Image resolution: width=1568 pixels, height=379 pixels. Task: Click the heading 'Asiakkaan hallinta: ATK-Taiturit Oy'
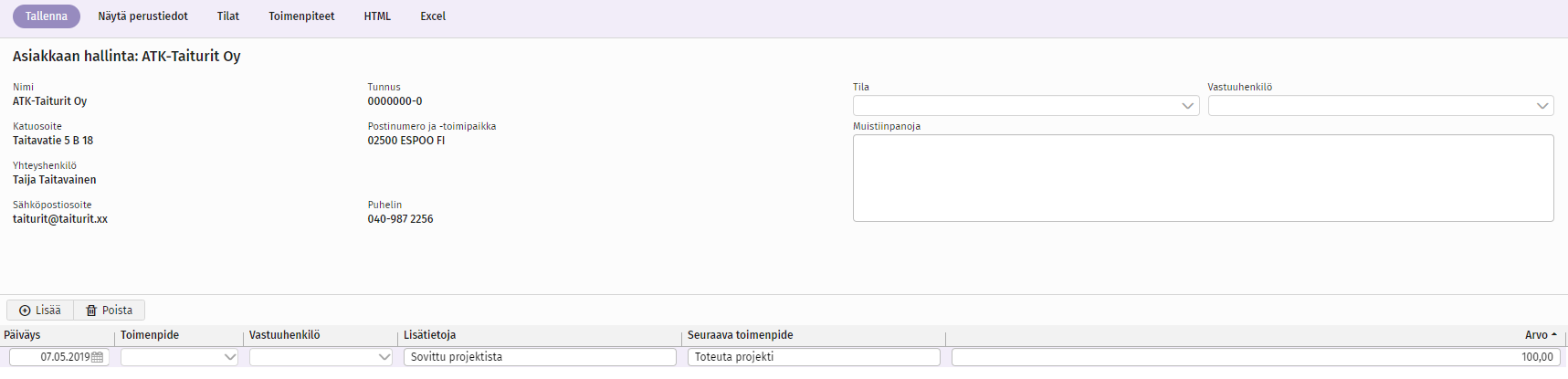127,57
